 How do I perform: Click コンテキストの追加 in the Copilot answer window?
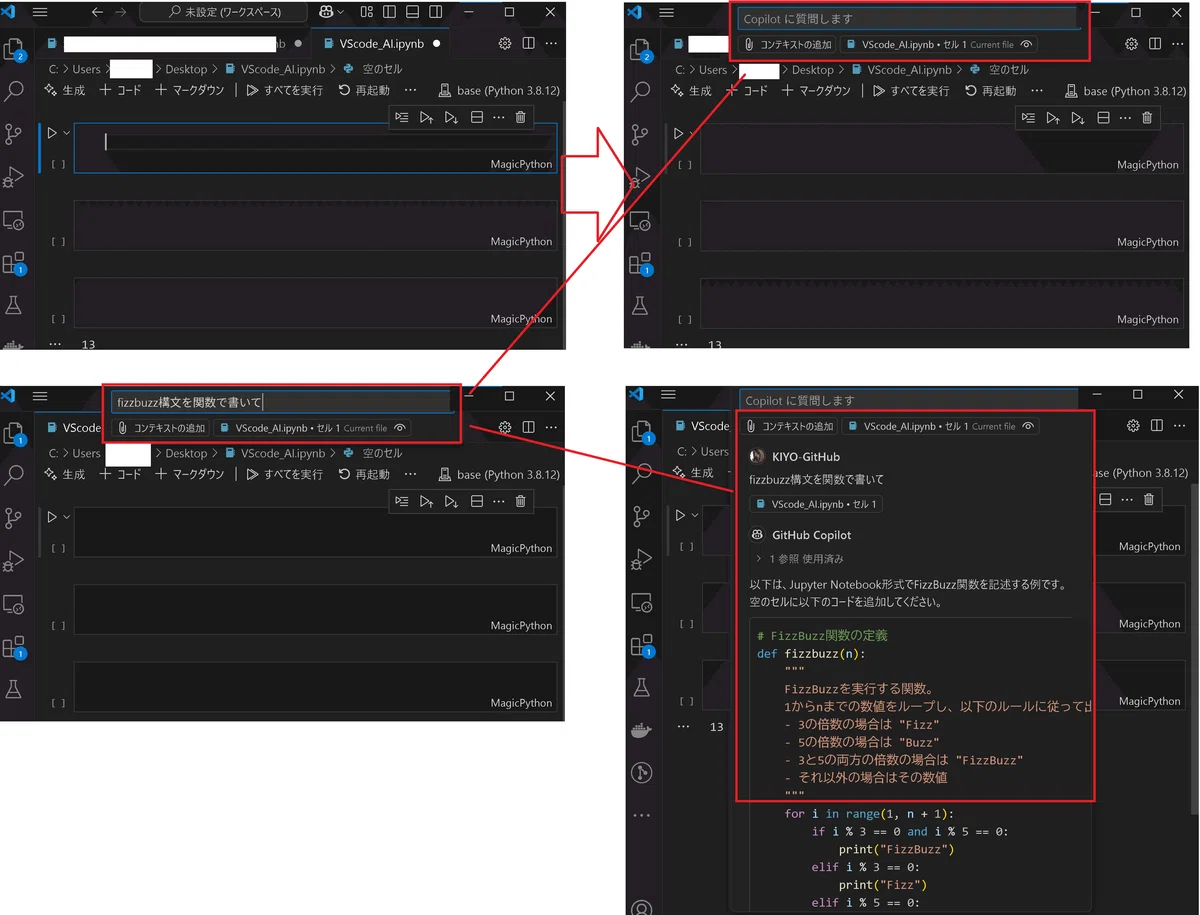(789, 426)
